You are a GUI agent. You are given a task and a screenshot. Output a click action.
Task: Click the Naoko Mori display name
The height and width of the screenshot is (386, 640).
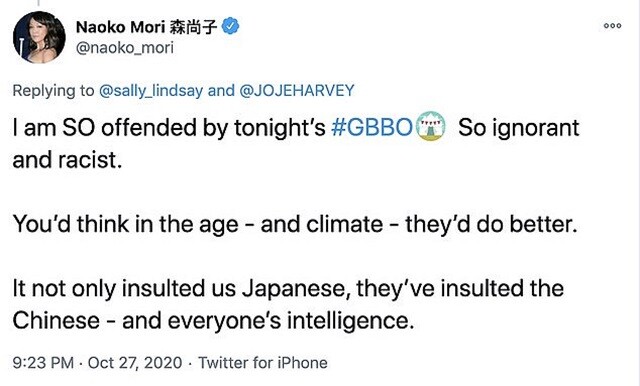tap(120, 27)
